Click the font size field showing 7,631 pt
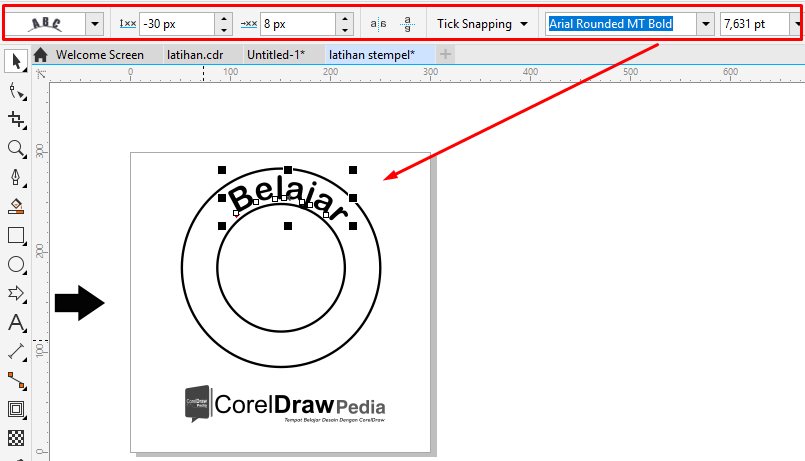The width and height of the screenshot is (805, 461). tap(755, 24)
